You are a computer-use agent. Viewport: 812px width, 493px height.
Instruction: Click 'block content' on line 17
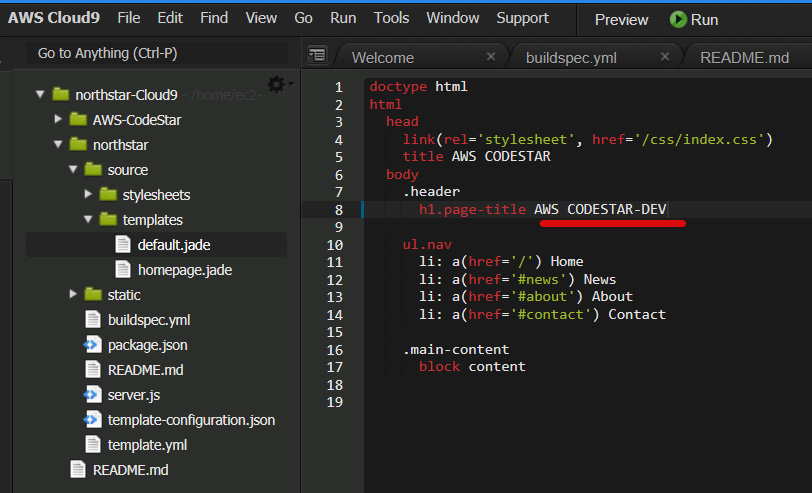472,367
